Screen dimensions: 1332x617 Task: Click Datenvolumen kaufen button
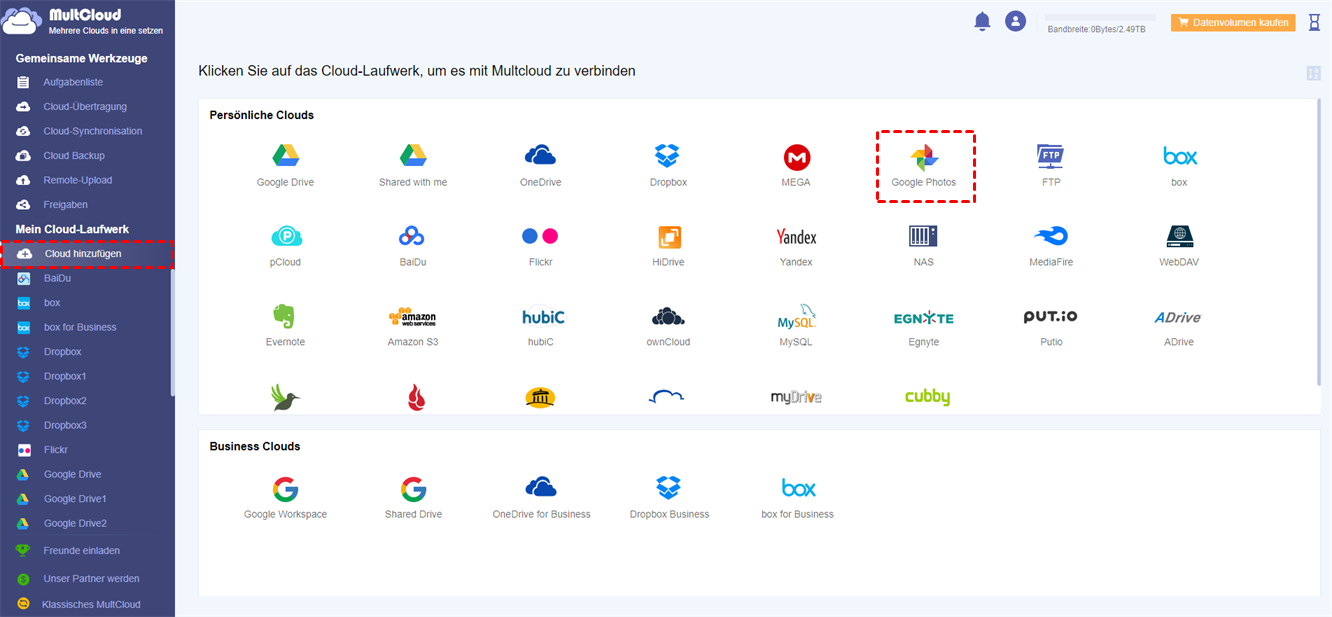click(x=1233, y=22)
